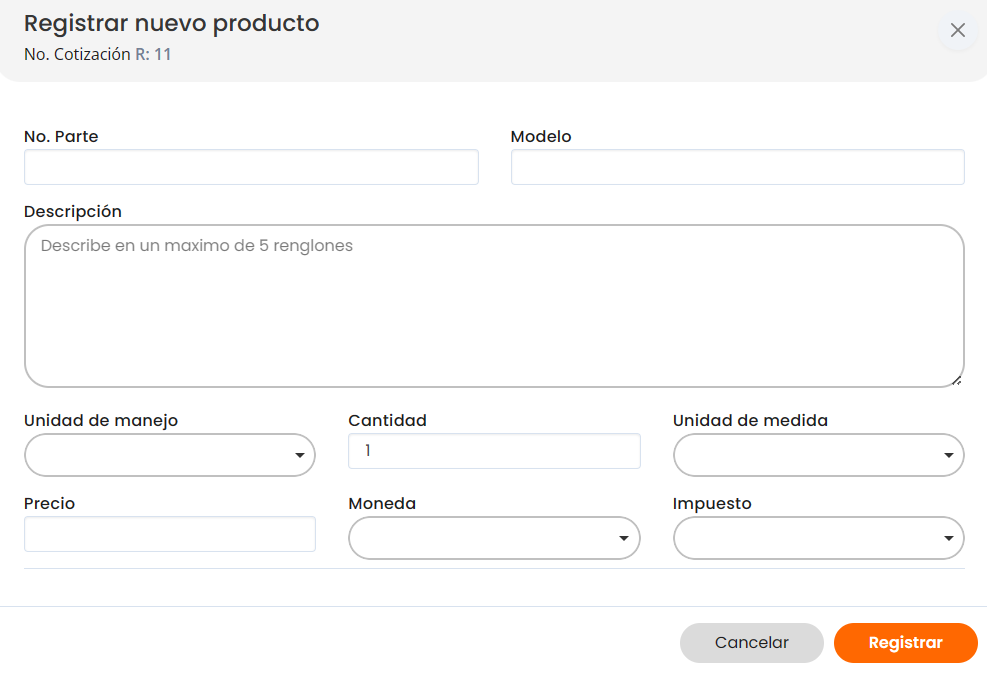Grab the Descripción textarea resize handle
Screen dimensions: 987x674
click(x=957, y=380)
